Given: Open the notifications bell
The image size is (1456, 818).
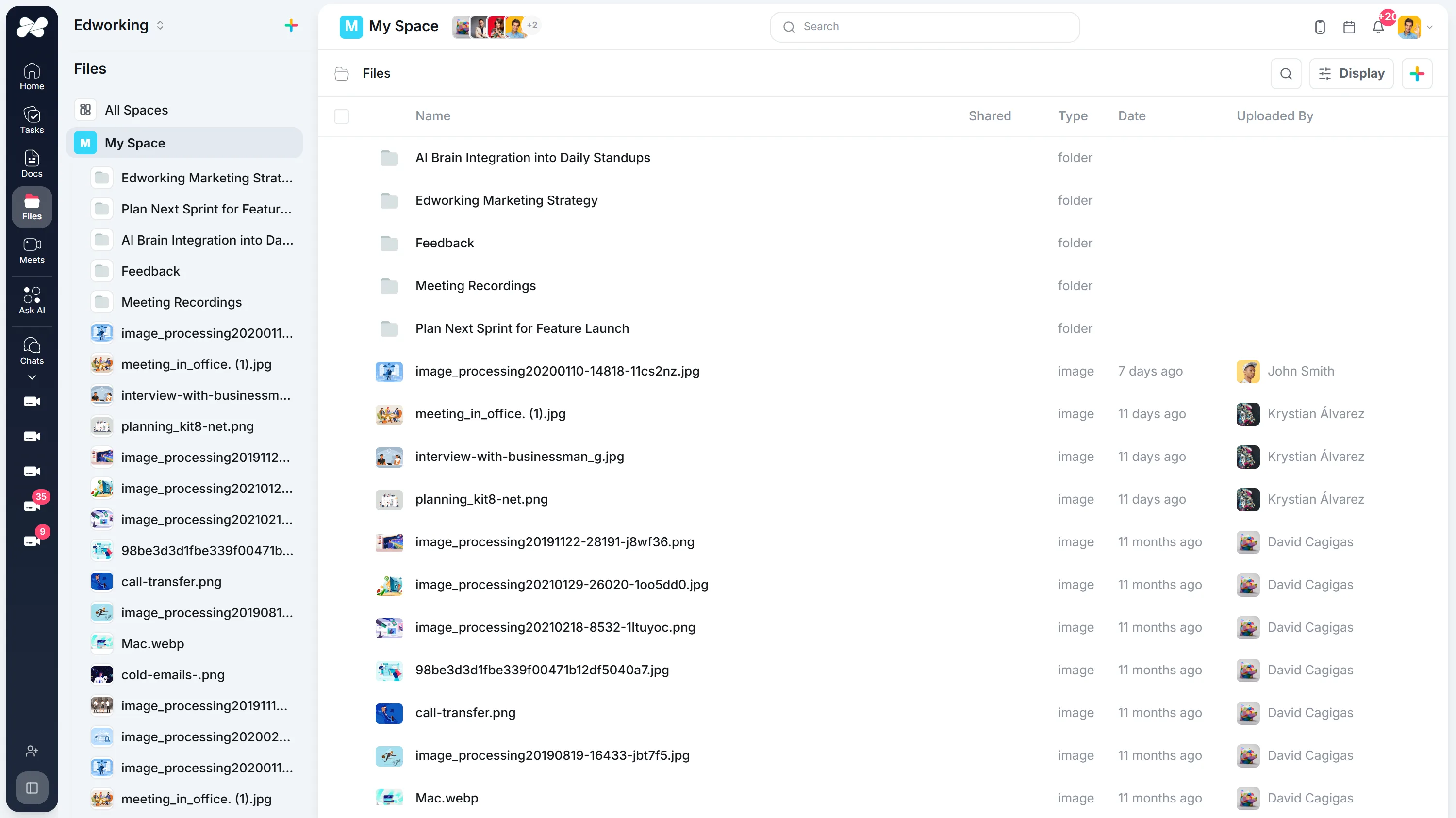Looking at the screenshot, I should click(1378, 27).
